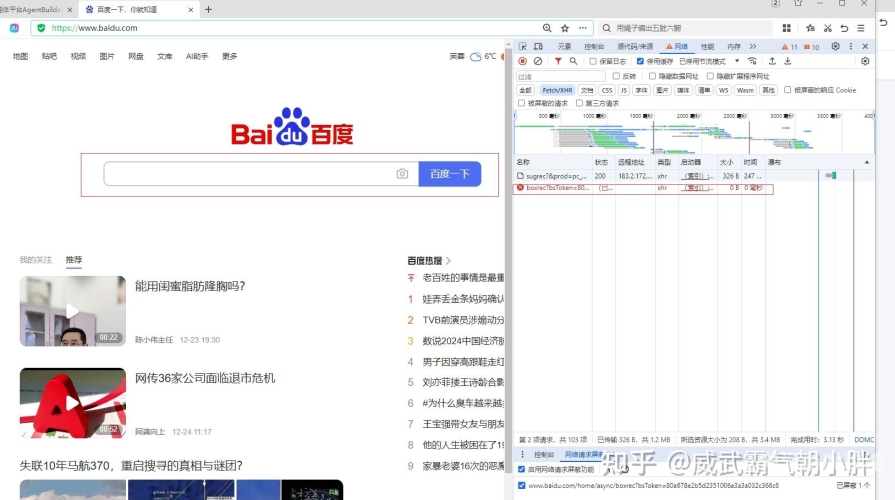This screenshot has height=500, width=895.
Task: Click the scissors screenshot icon in browser toolbar
Action: pos(828,27)
